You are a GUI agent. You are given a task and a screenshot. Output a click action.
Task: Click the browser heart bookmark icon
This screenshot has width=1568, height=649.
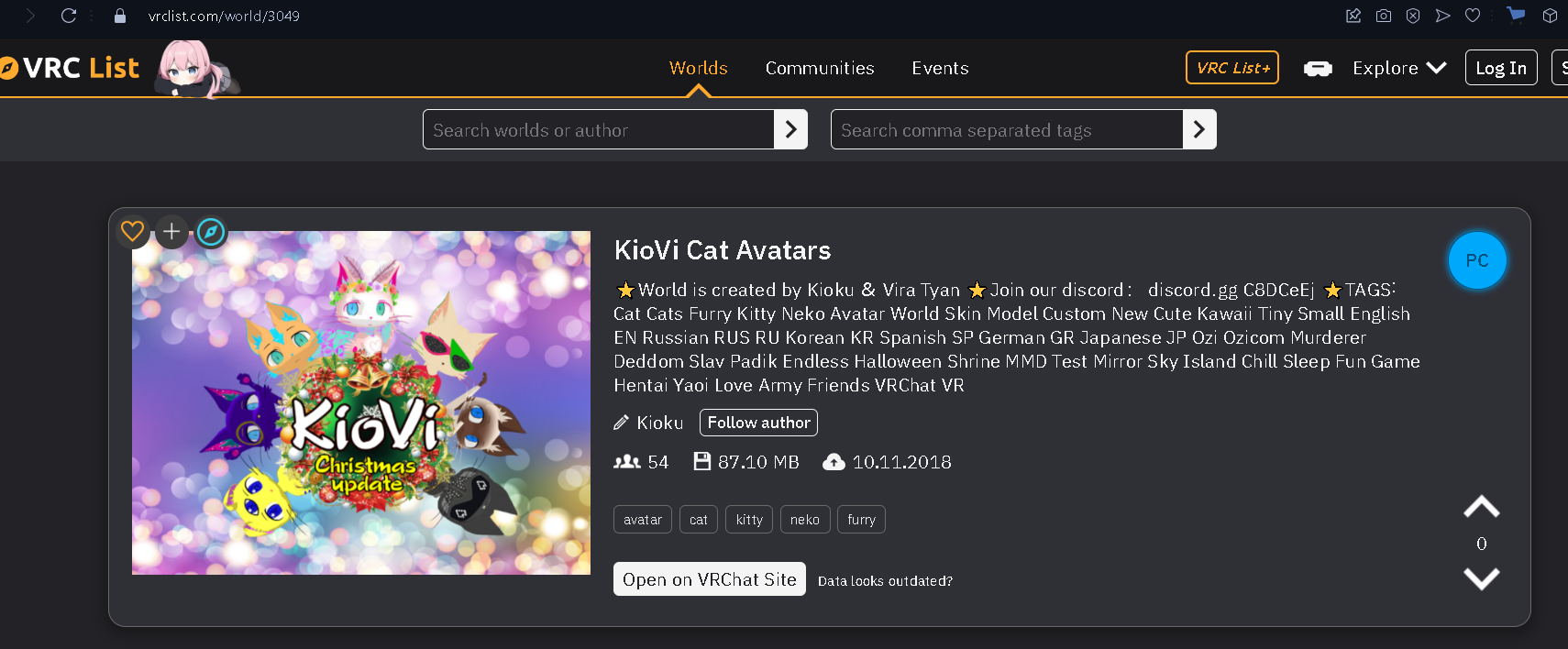coord(1473,16)
